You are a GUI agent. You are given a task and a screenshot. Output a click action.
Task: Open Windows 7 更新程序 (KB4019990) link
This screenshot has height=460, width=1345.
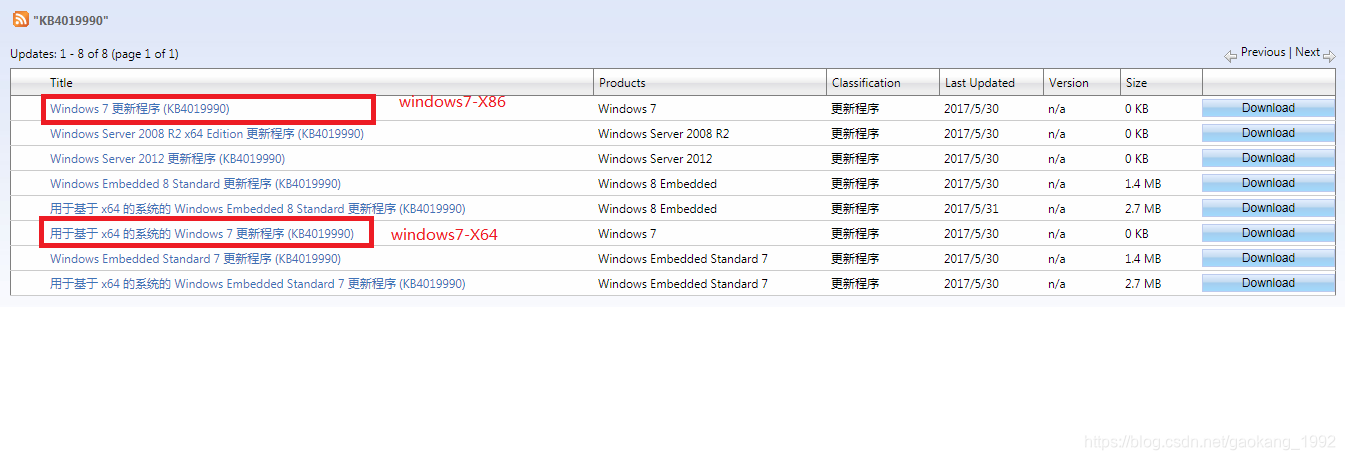[x=140, y=108]
